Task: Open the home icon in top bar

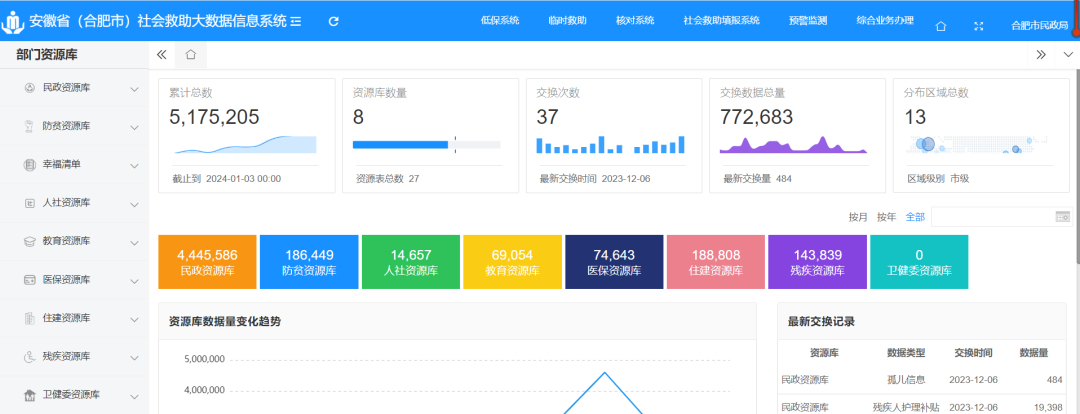Action: [941, 26]
